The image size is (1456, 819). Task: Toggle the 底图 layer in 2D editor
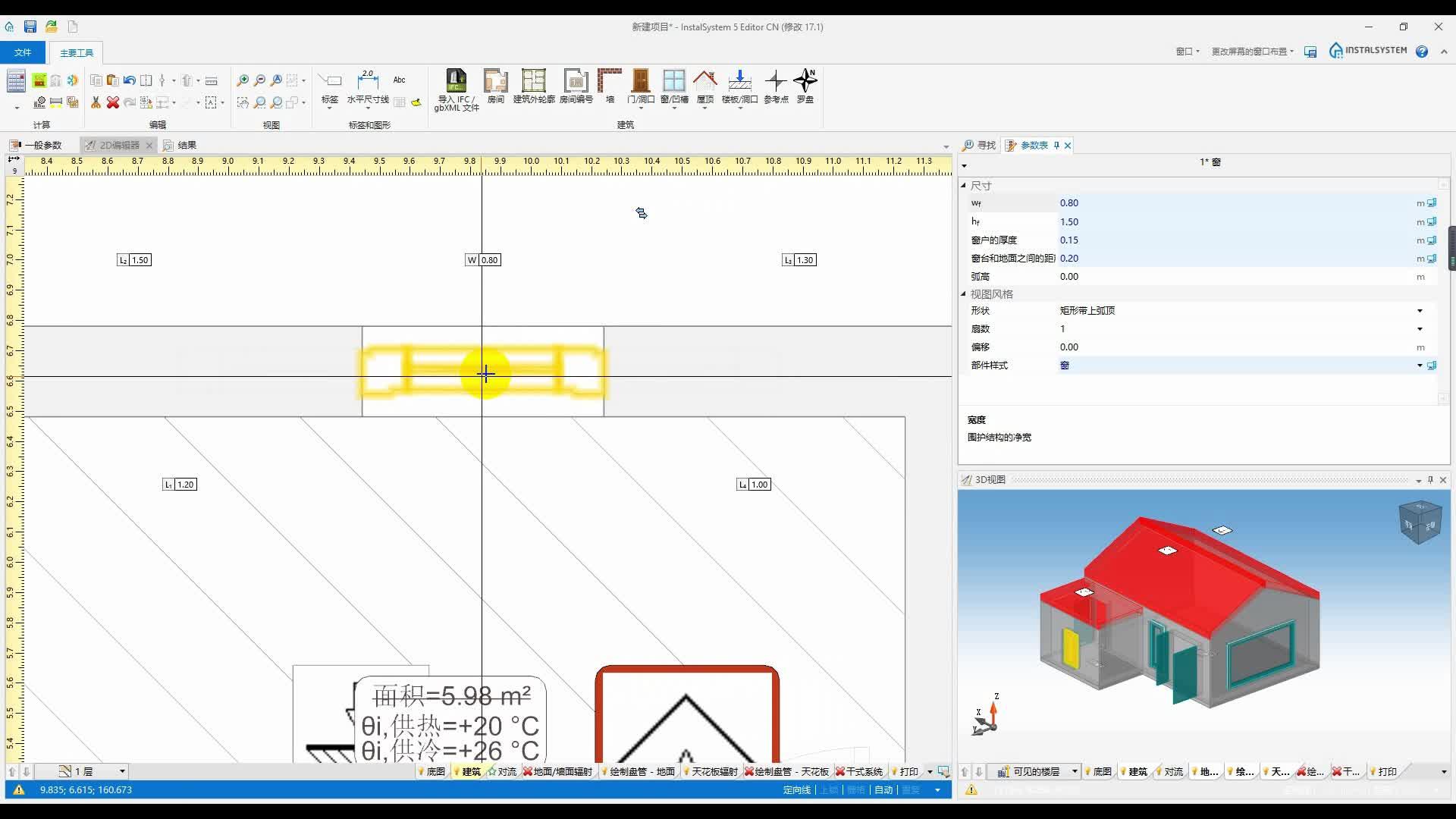click(431, 771)
